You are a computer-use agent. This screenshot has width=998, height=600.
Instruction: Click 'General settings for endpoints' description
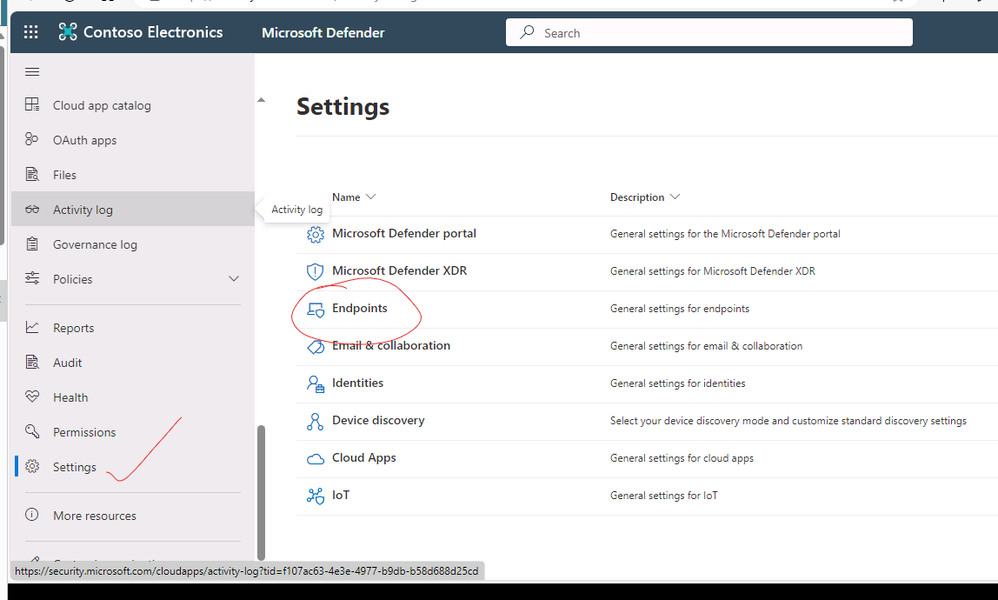(680, 309)
